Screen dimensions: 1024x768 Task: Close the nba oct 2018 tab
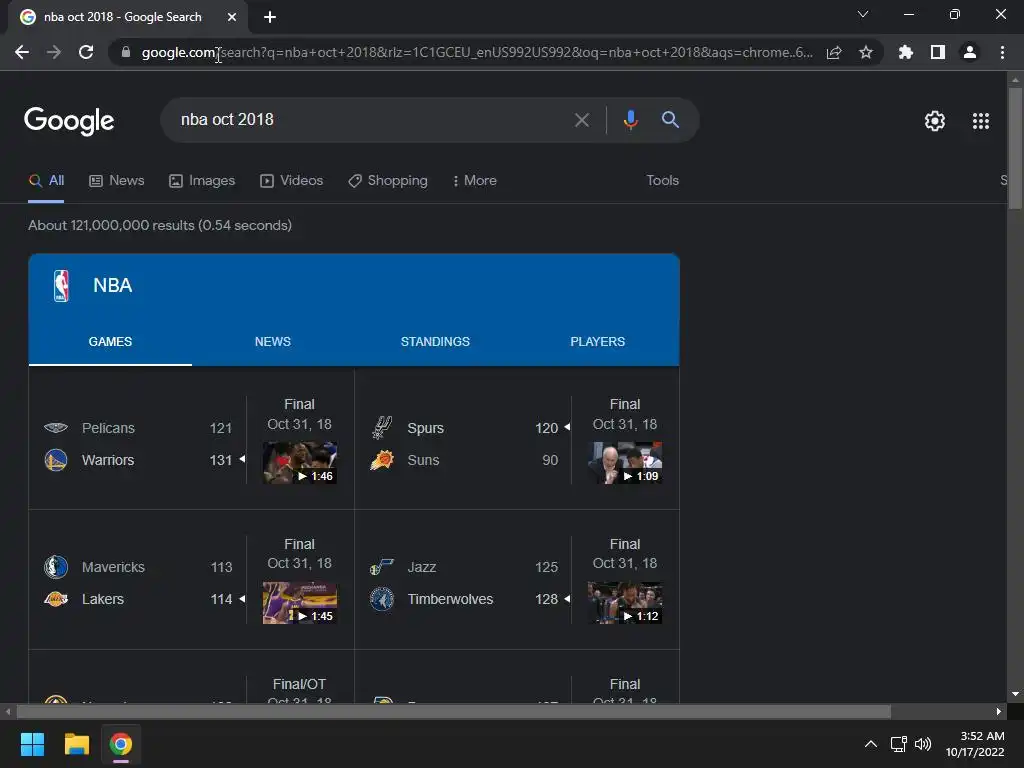pyautogui.click(x=232, y=17)
